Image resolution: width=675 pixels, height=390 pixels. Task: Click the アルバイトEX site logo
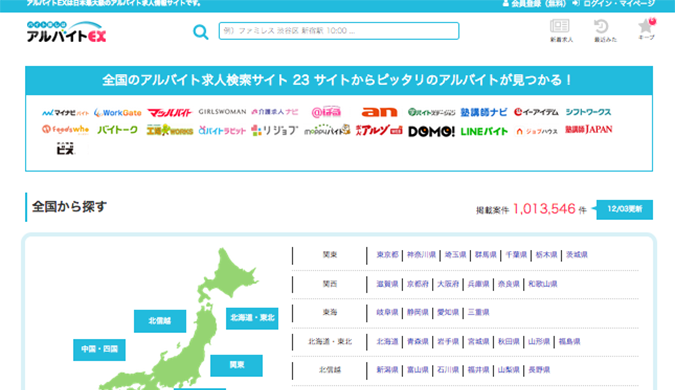coord(66,31)
